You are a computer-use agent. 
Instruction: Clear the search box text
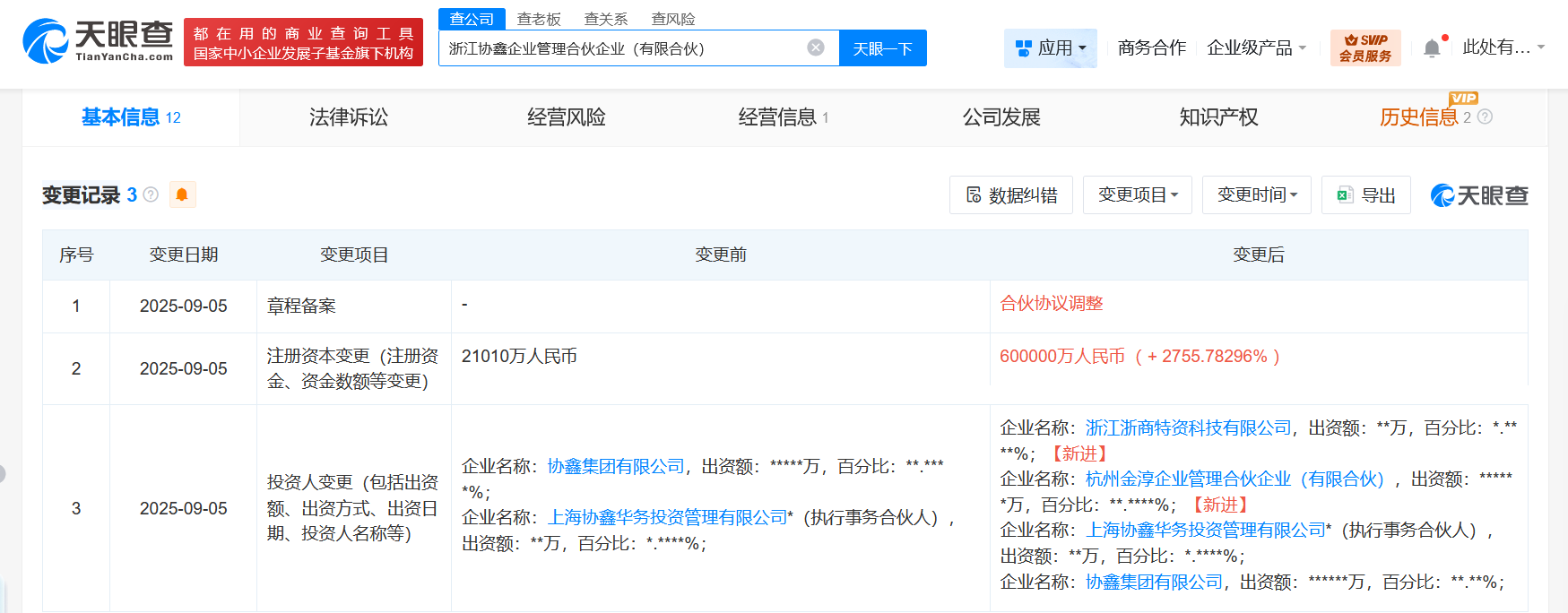pyautogui.click(x=815, y=47)
